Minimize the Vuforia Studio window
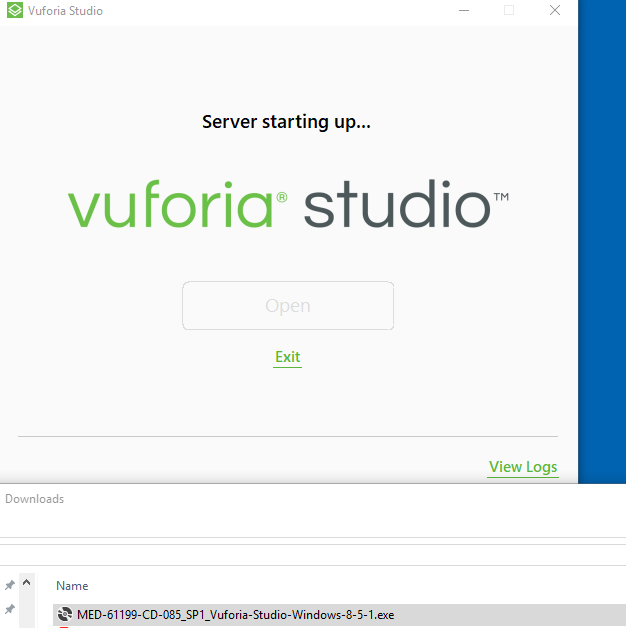 [x=464, y=10]
